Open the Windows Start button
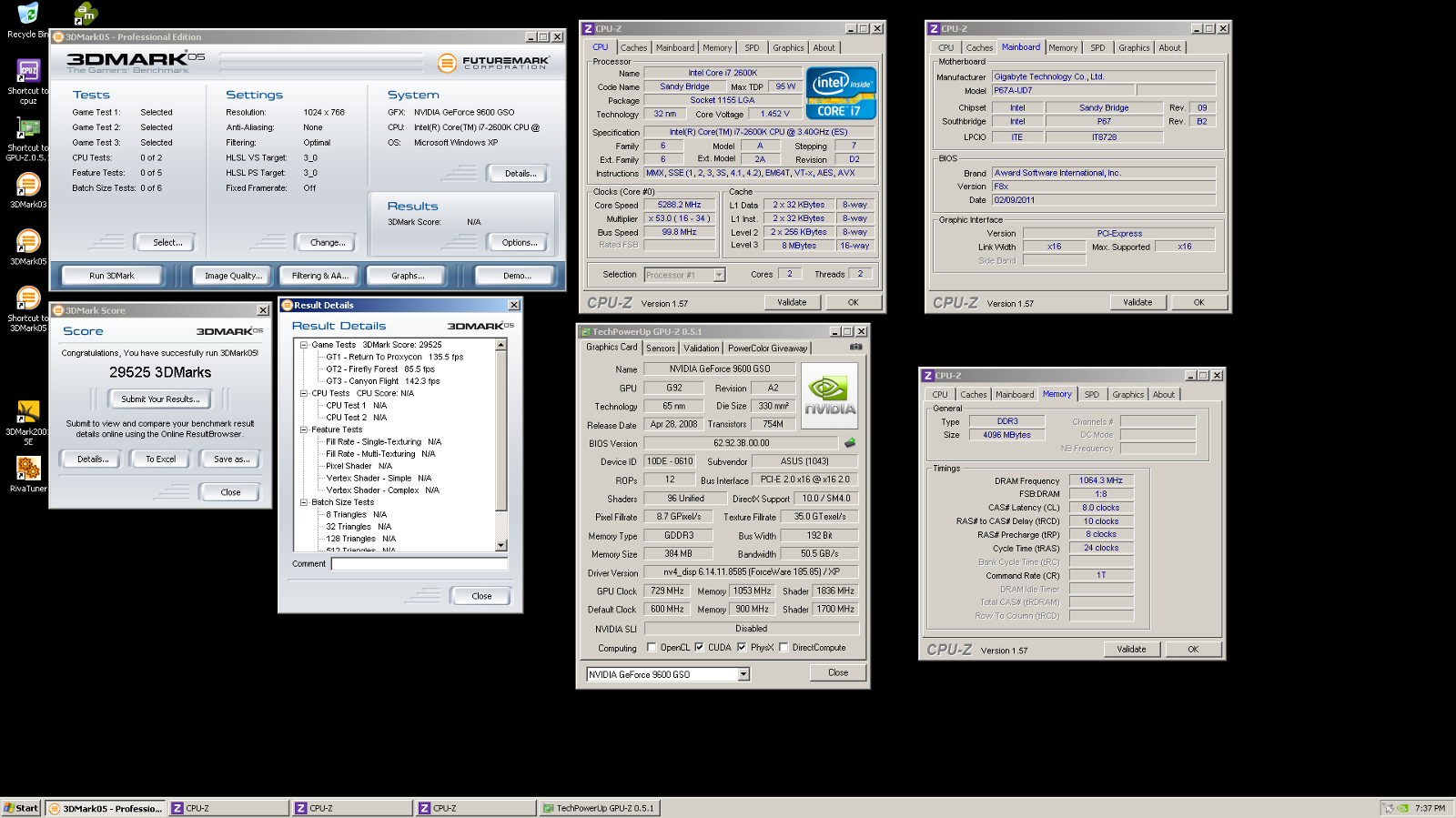Viewport: 1456px width, 818px height. pyautogui.click(x=21, y=808)
